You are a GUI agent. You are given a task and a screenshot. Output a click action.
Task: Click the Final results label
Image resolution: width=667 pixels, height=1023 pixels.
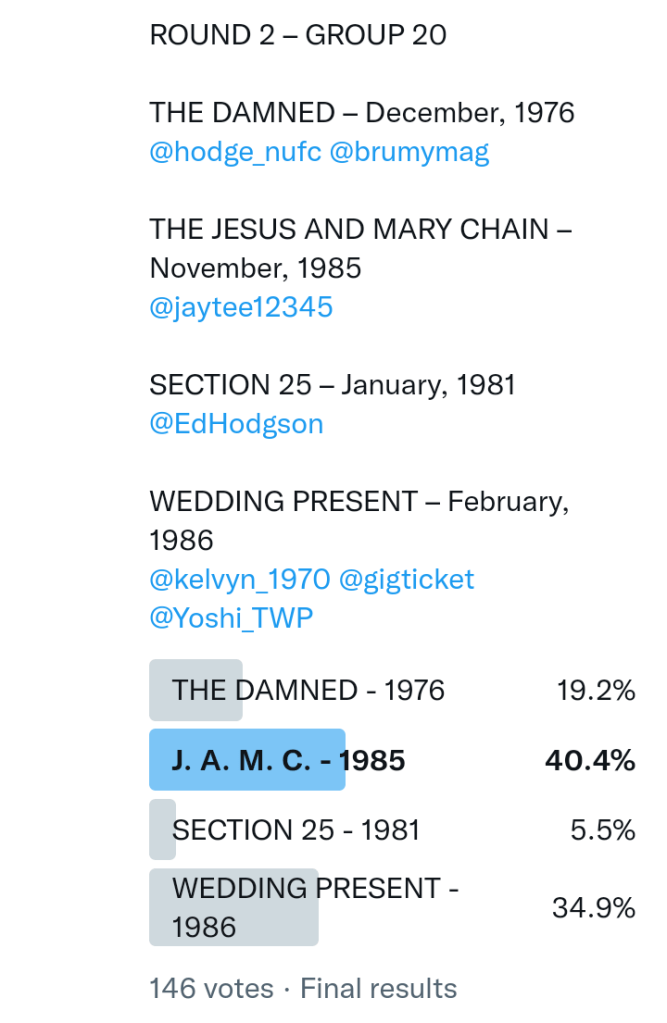pyautogui.click(x=379, y=989)
